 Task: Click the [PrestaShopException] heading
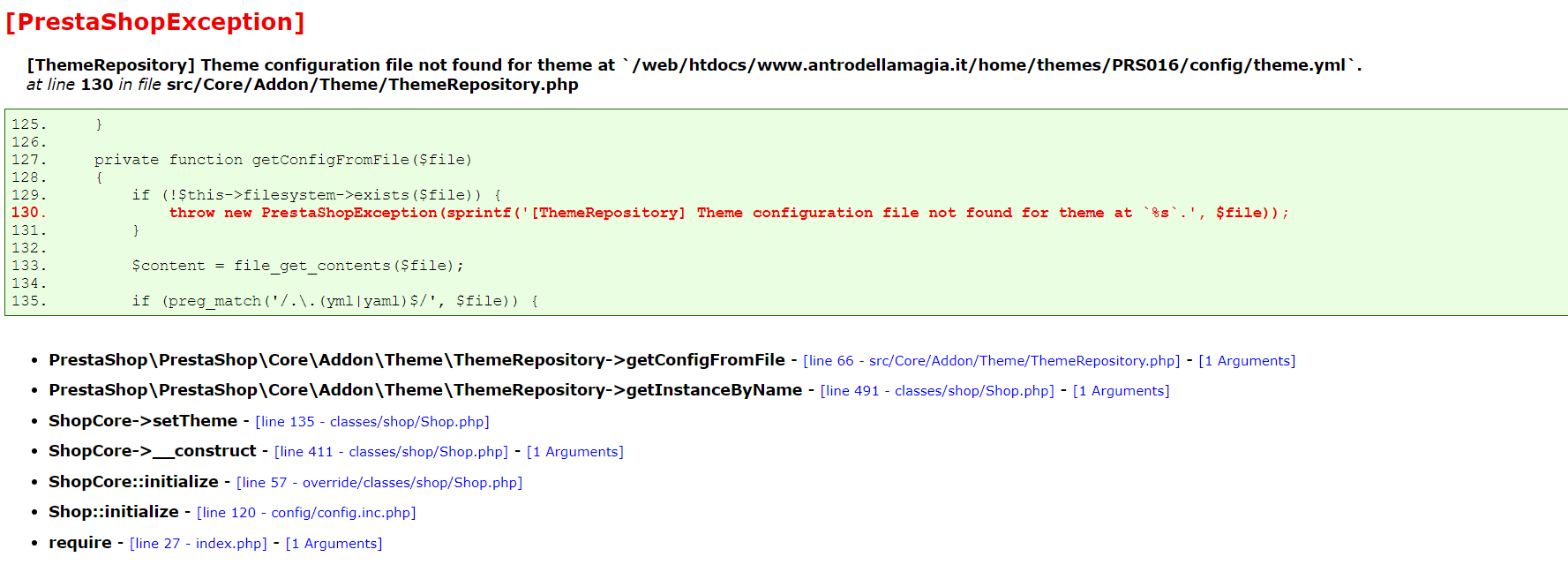[x=155, y=21]
